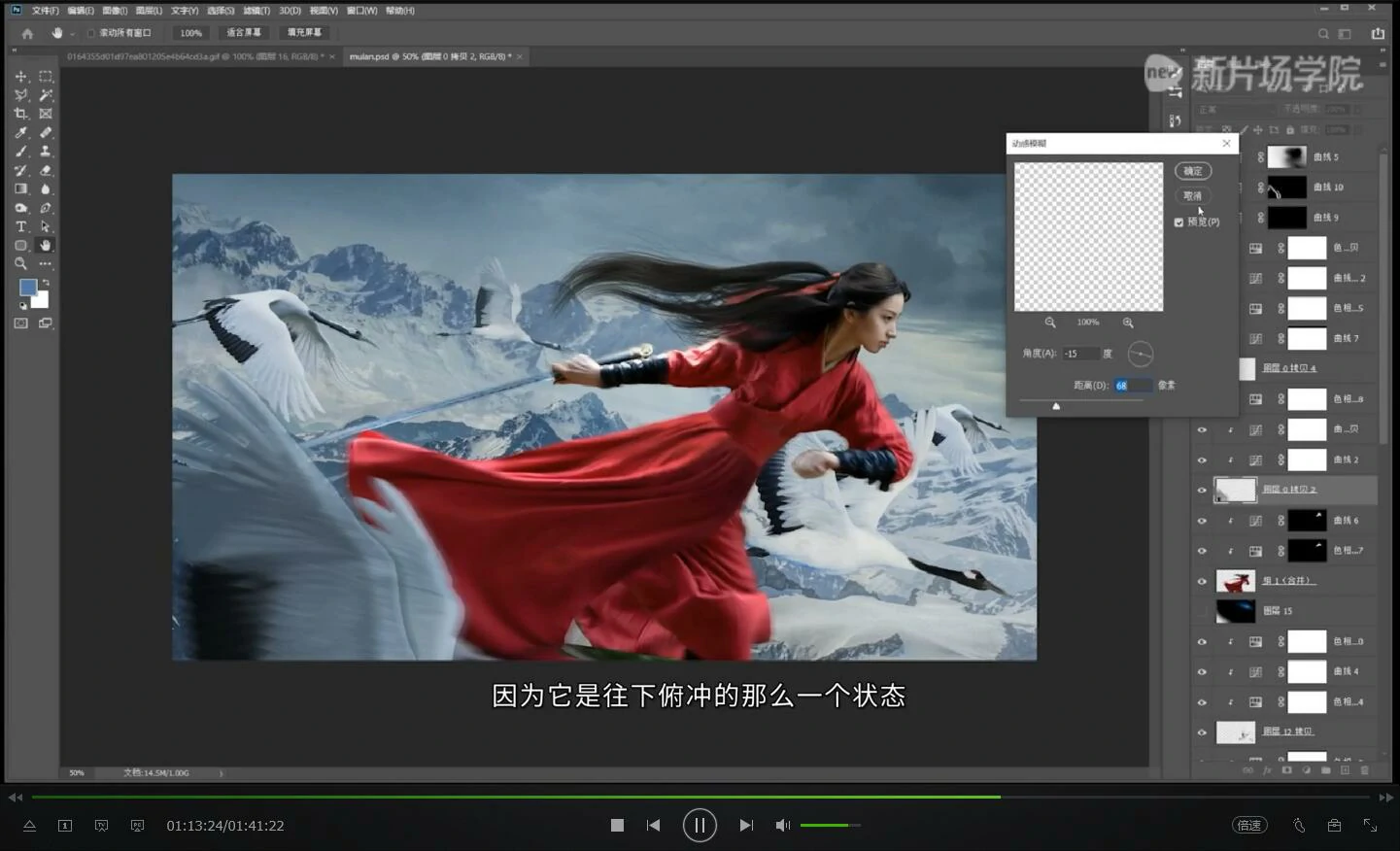Image resolution: width=1400 pixels, height=851 pixels.
Task: Change the screen mode
Action: pyautogui.click(x=46, y=323)
